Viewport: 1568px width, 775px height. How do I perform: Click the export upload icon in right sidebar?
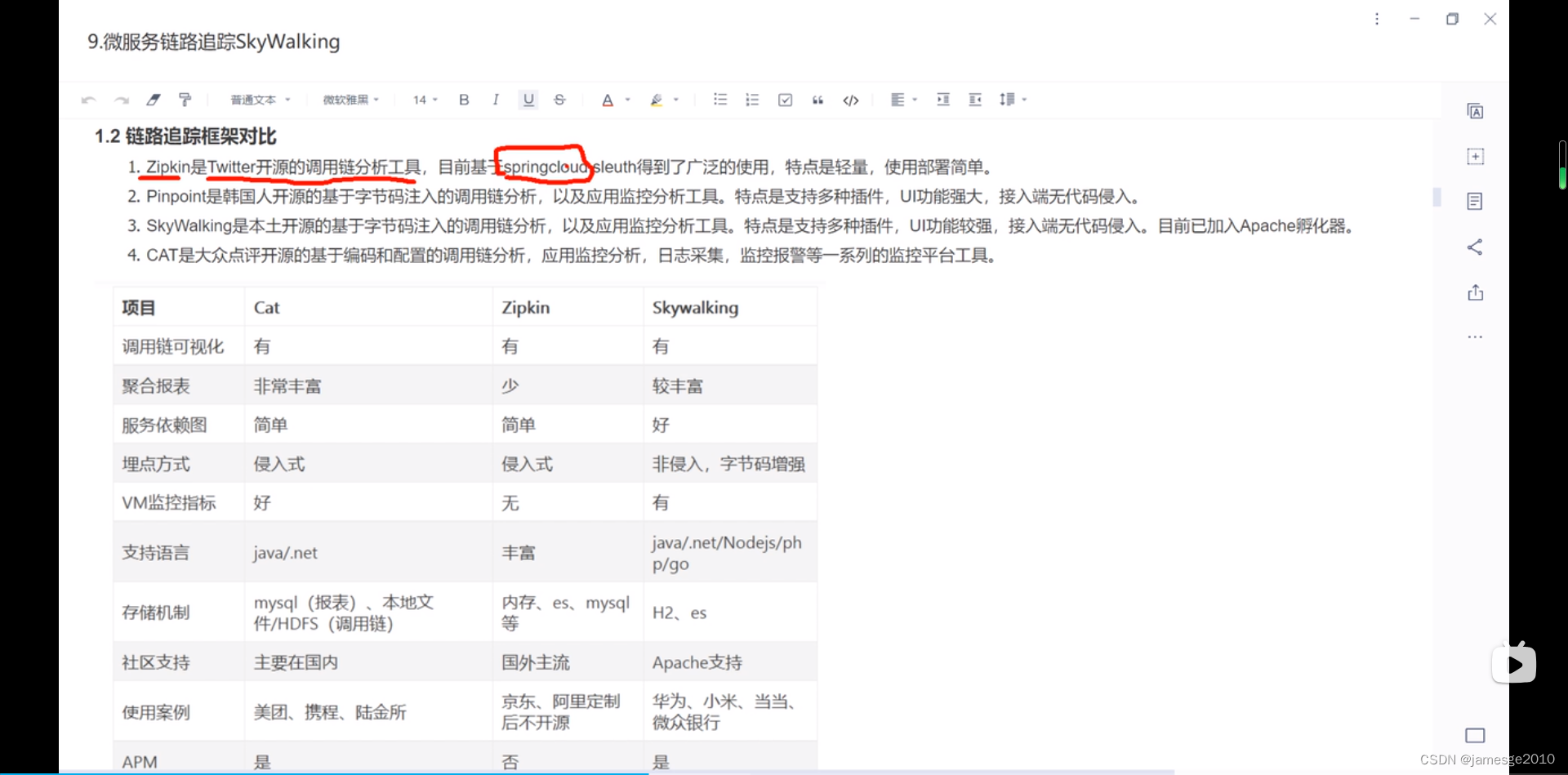(x=1475, y=292)
